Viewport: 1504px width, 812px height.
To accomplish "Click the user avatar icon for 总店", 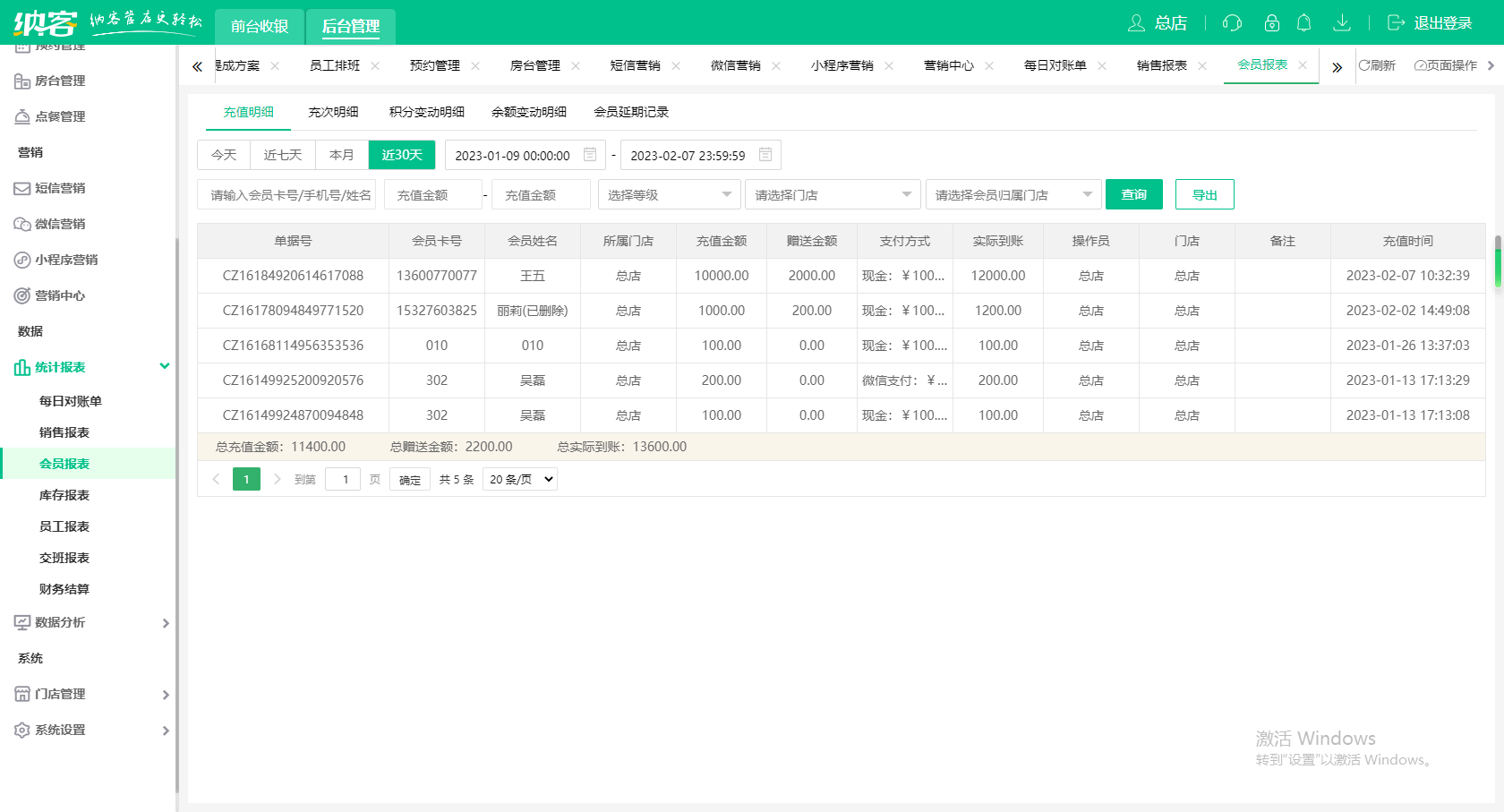I will [x=1136, y=23].
